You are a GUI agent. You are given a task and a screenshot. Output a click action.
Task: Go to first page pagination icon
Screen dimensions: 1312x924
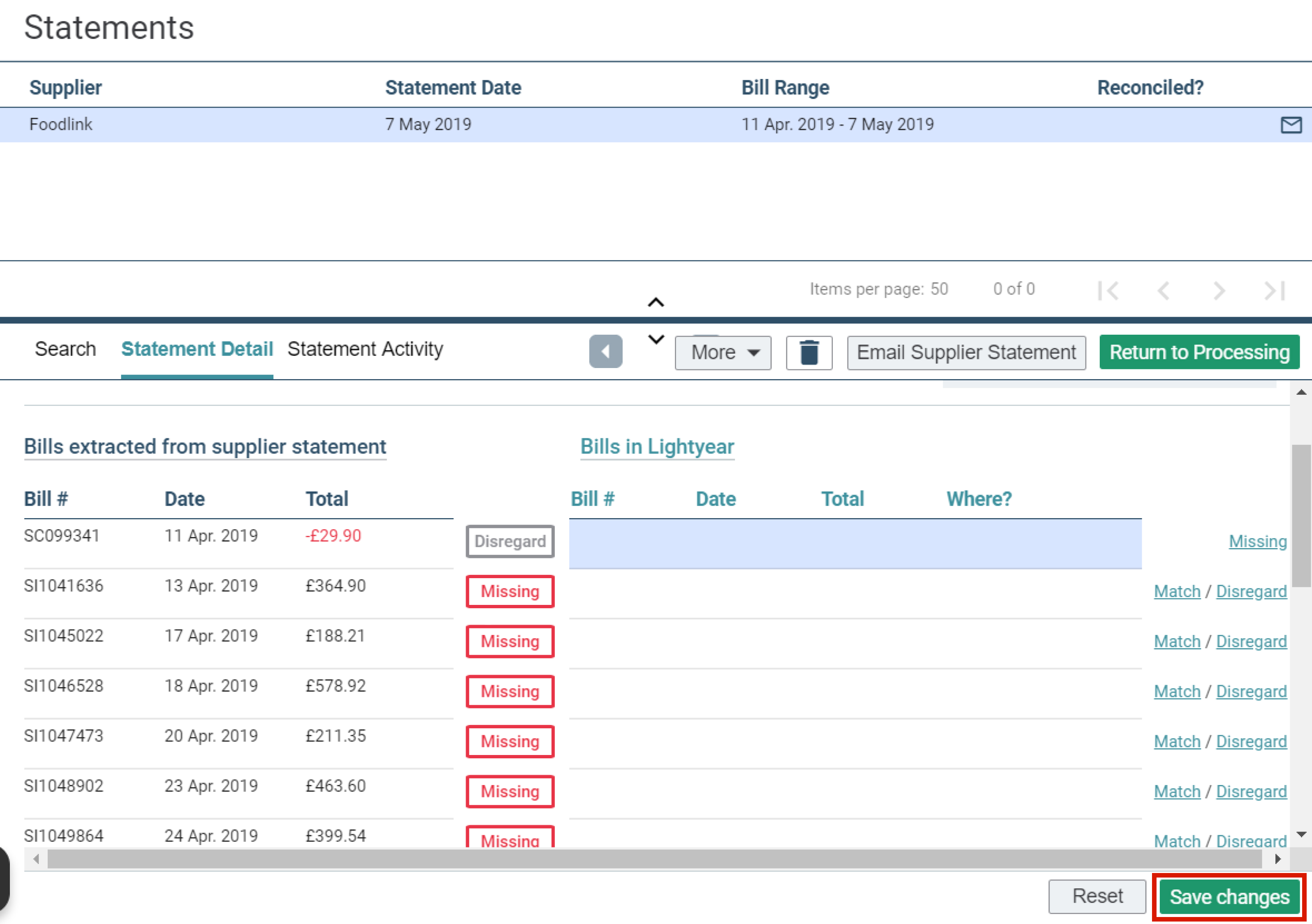pyautogui.click(x=1108, y=290)
